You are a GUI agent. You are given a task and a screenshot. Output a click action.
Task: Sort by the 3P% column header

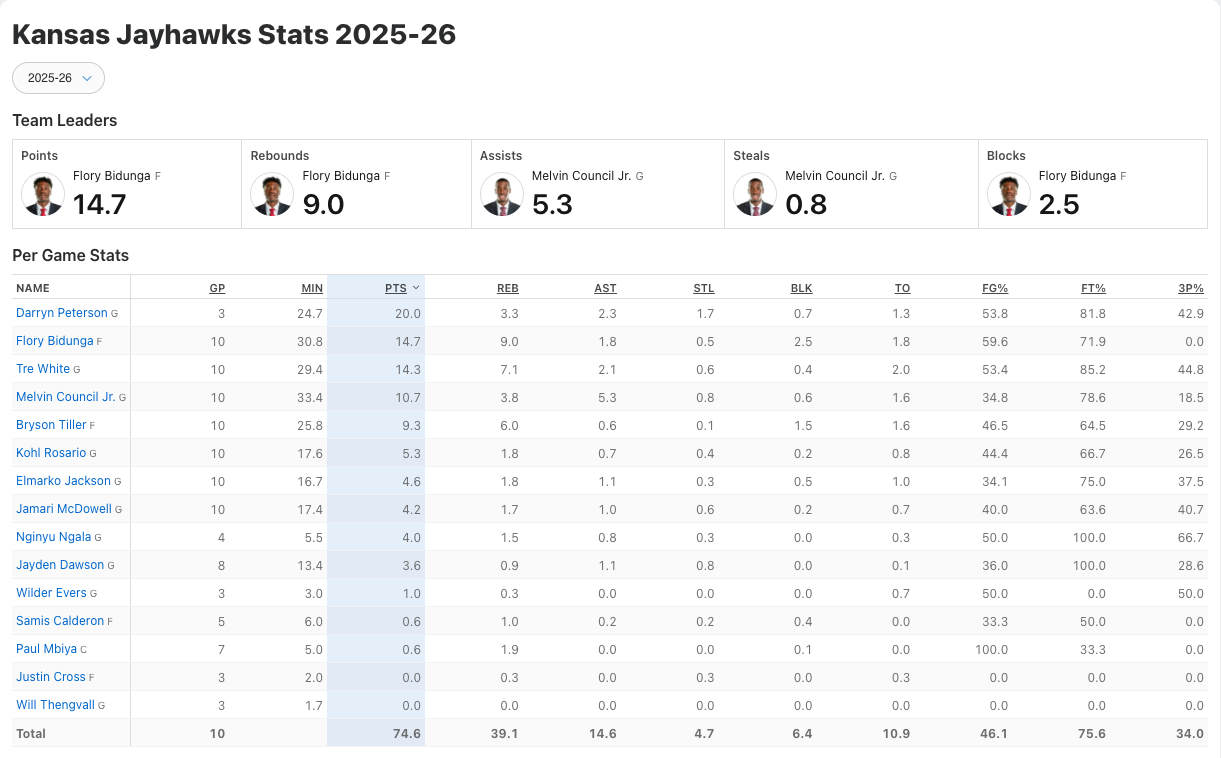coord(1190,288)
